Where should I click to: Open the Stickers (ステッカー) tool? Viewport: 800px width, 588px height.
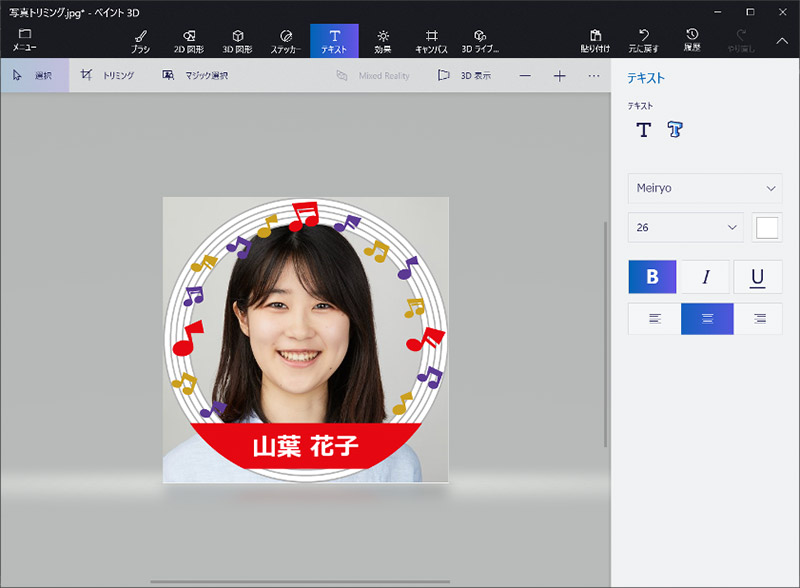[286, 40]
